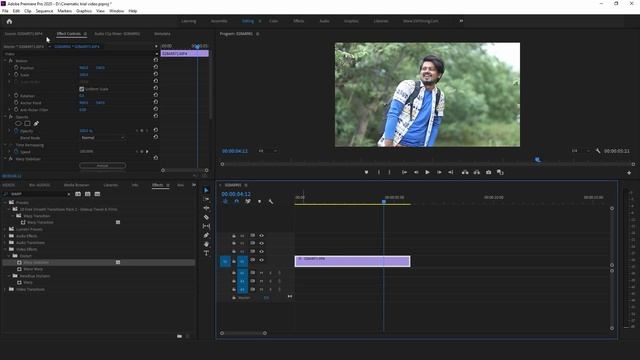Collapse the Distort folder
Viewport: 640px width, 360px height.
pyautogui.click(x=10, y=256)
